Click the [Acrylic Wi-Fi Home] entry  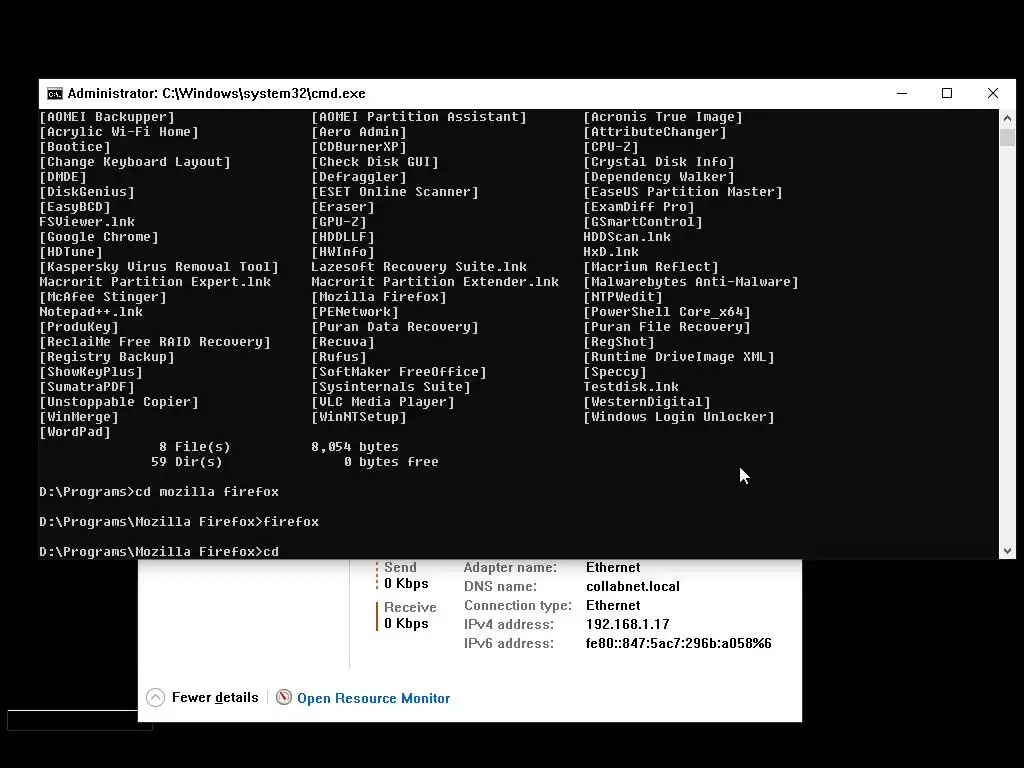pyautogui.click(x=119, y=132)
